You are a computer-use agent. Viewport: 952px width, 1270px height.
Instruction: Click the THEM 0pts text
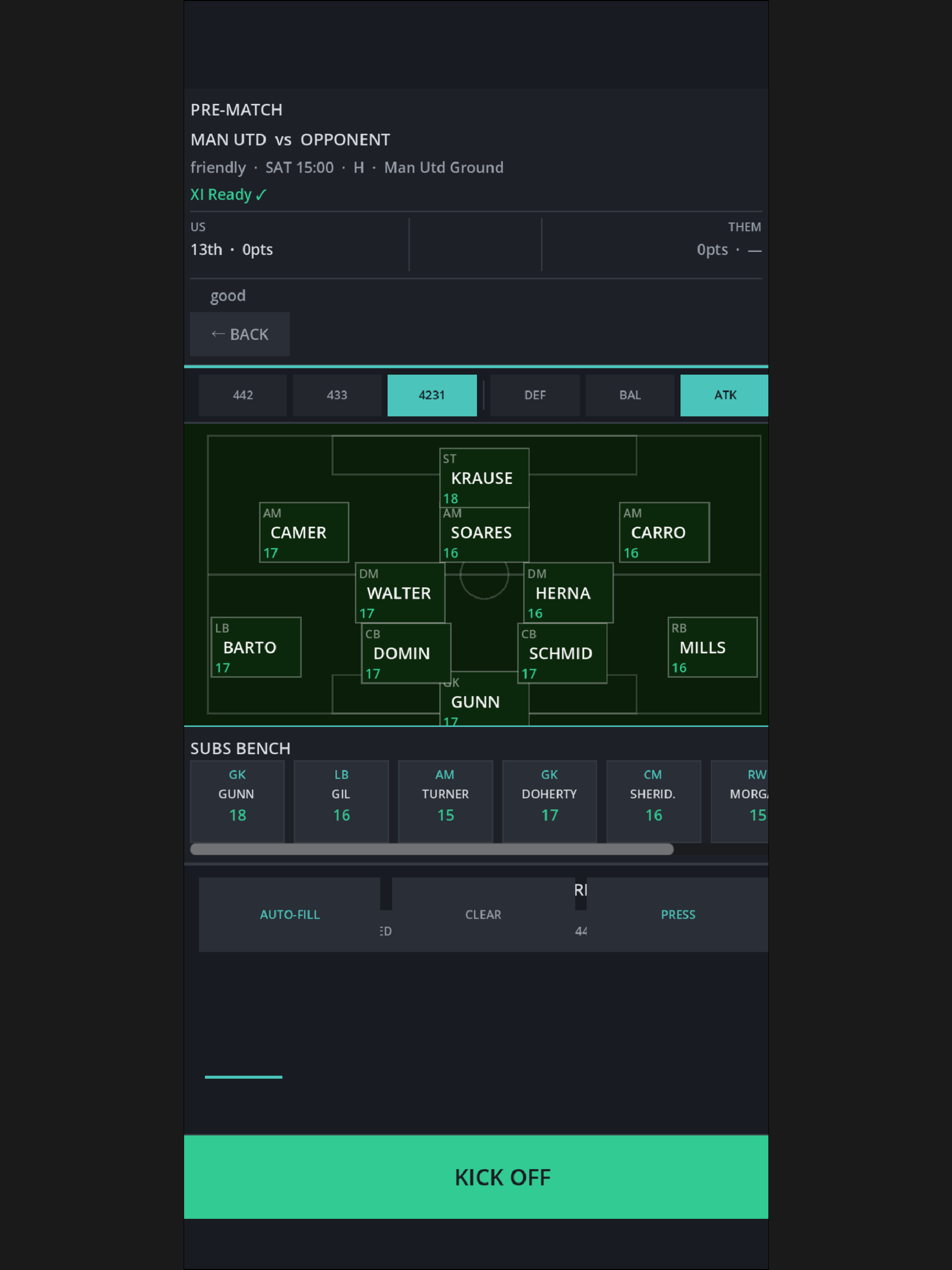point(729,250)
